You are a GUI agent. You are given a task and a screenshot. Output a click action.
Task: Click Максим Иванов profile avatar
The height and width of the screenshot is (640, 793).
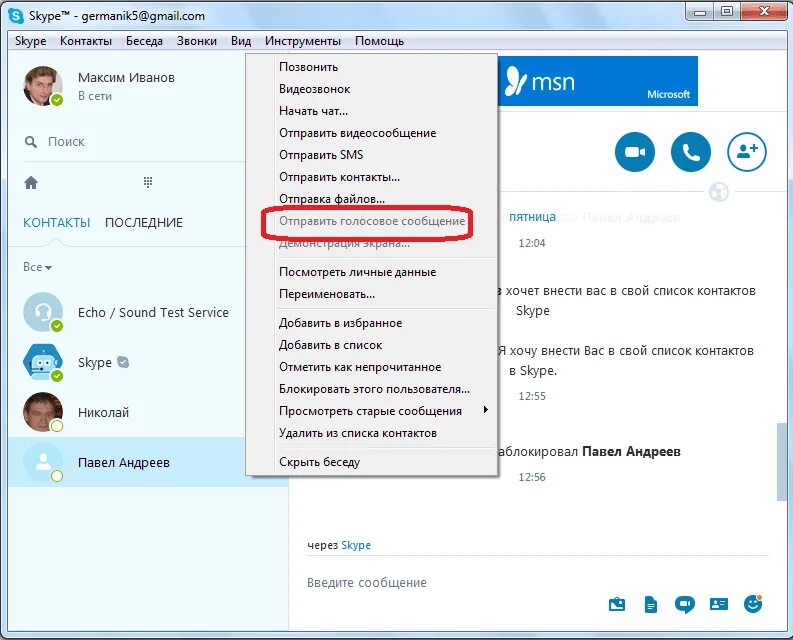pos(43,86)
